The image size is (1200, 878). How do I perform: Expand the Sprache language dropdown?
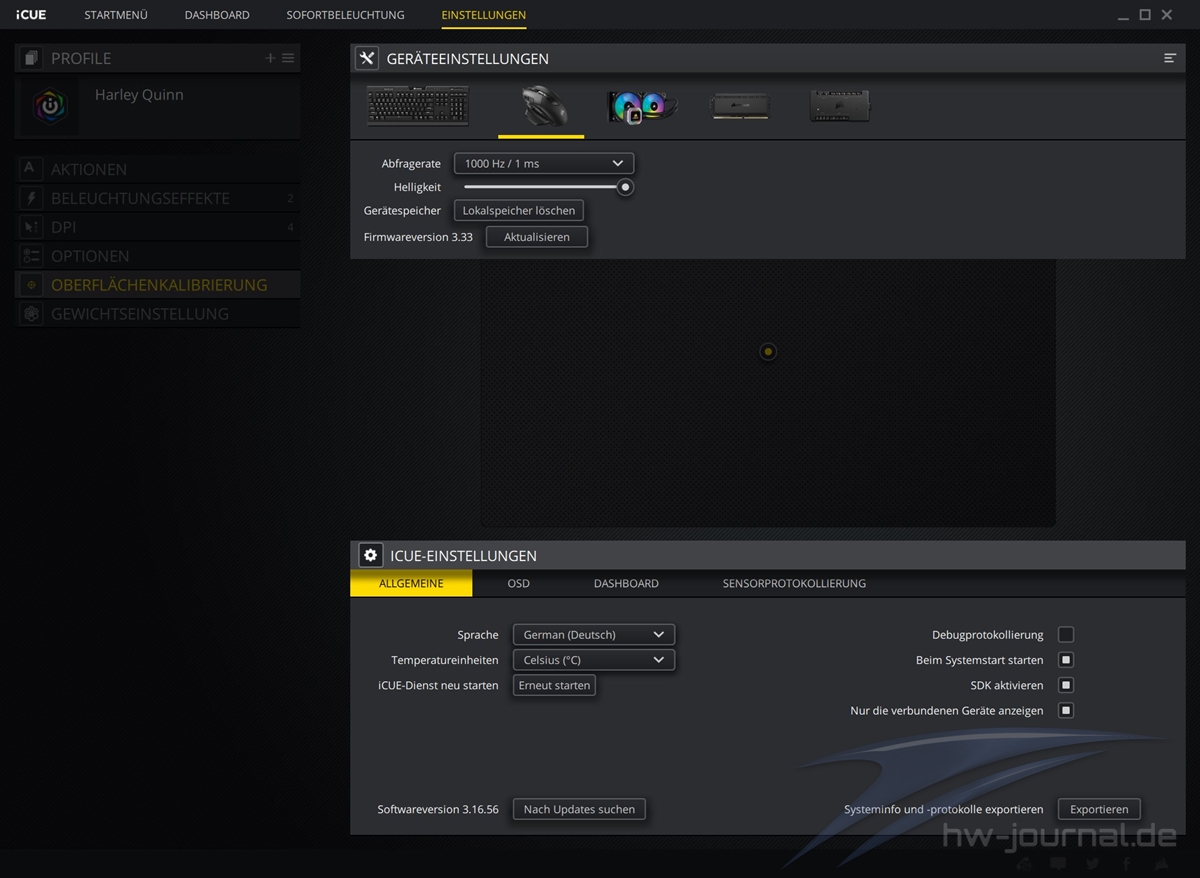point(593,635)
